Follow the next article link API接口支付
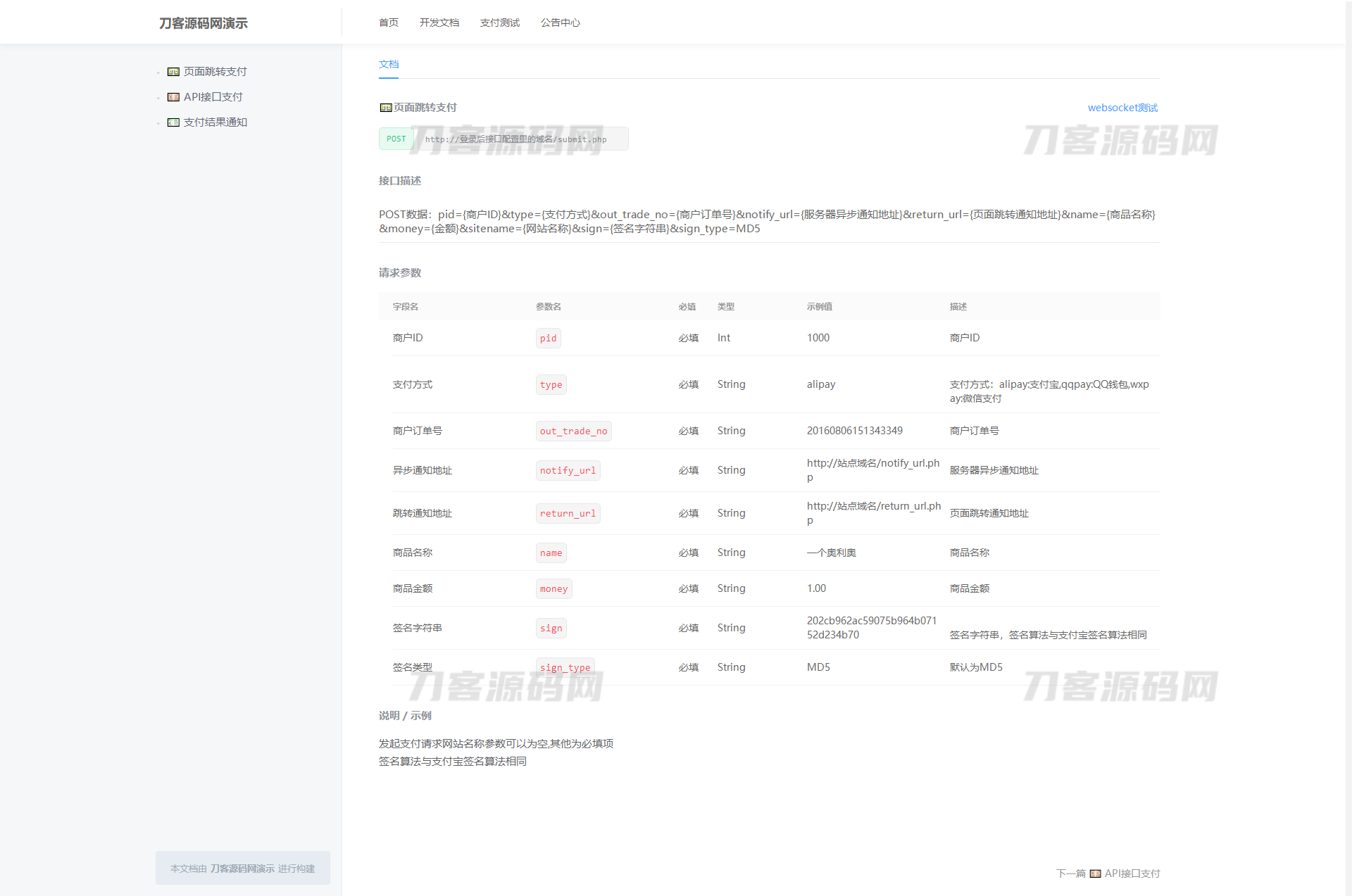This screenshot has width=1352, height=896. pos(1132,873)
